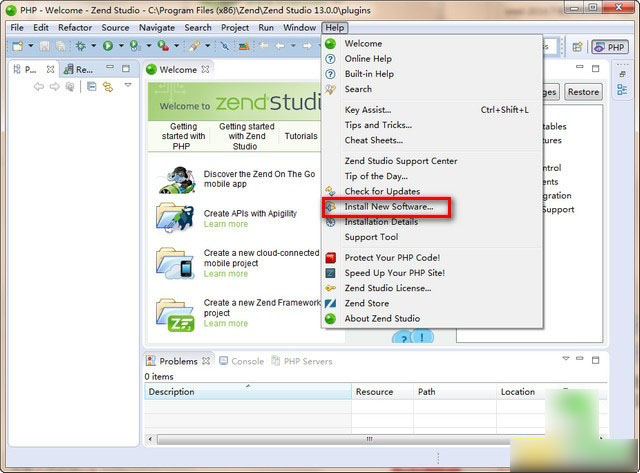This screenshot has height=473, width=640.
Task: Click the New wizard toolbar icon
Action: click(18, 46)
